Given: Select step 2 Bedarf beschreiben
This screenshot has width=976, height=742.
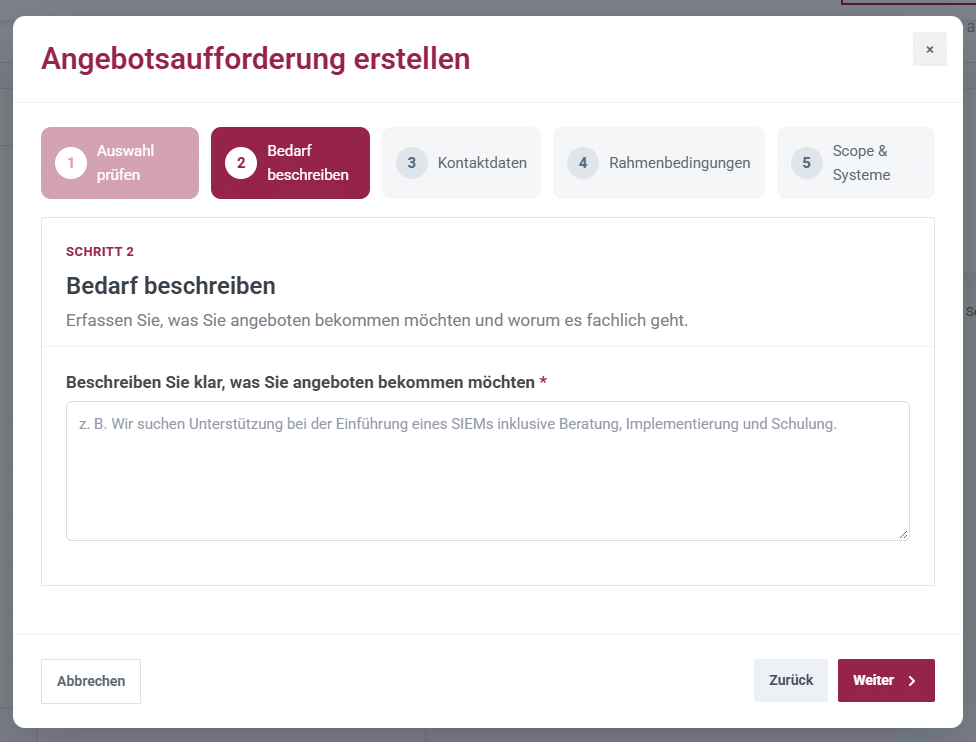Looking at the screenshot, I should click(x=290, y=163).
